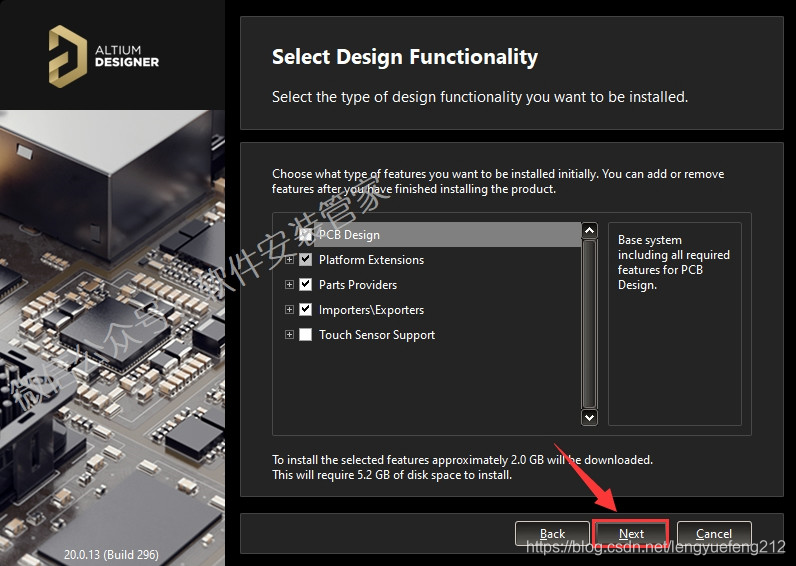
Task: Expand the Platform Extensions tree node
Action: click(289, 259)
